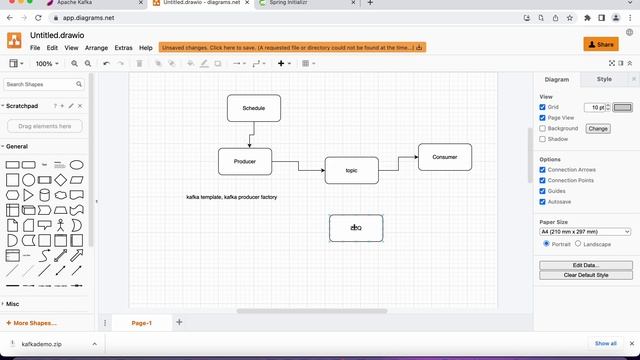This screenshot has height=360, width=640.
Task: Select the curved S connector shape
Action: (44, 256)
